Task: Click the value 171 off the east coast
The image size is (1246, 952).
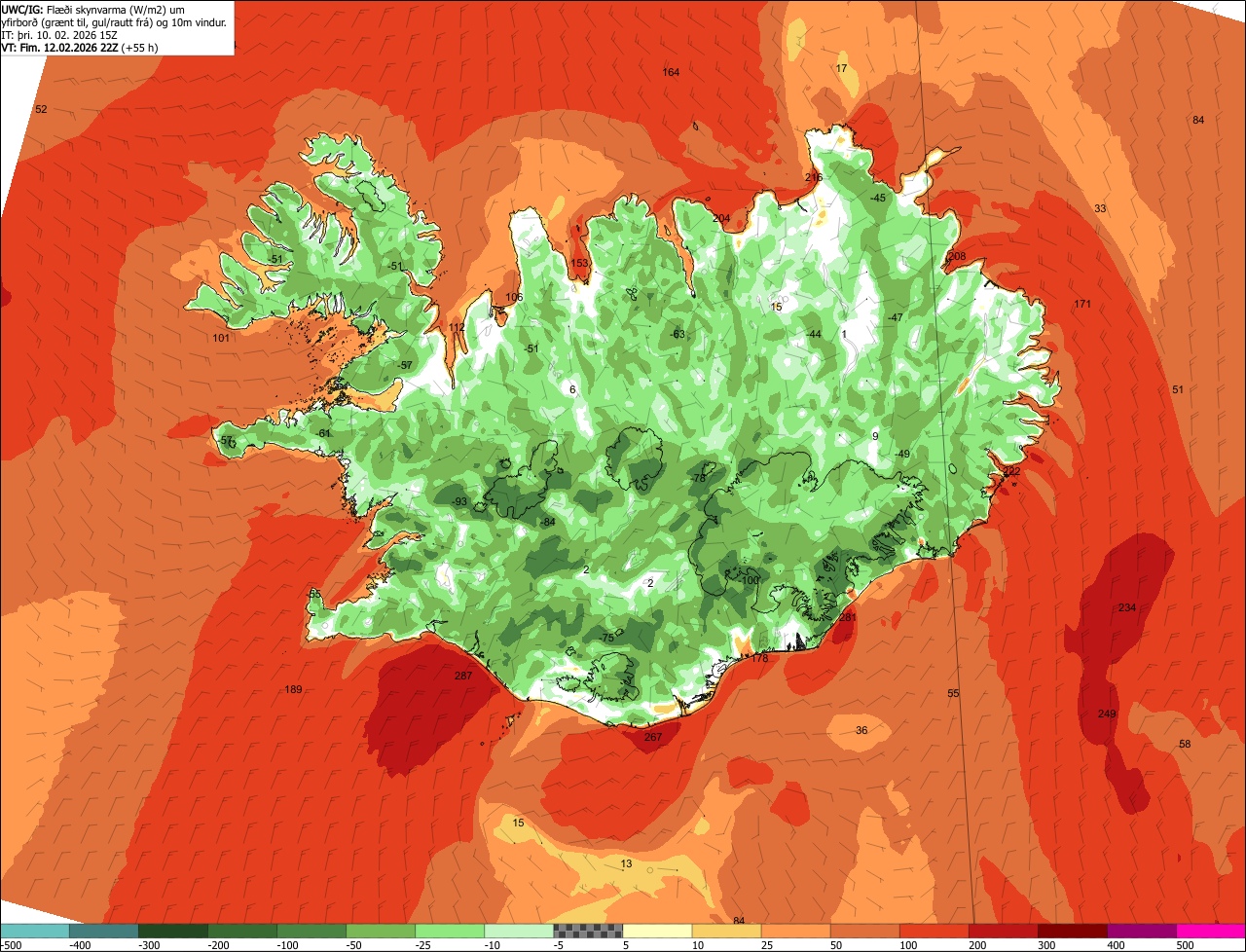Action: 1082,305
